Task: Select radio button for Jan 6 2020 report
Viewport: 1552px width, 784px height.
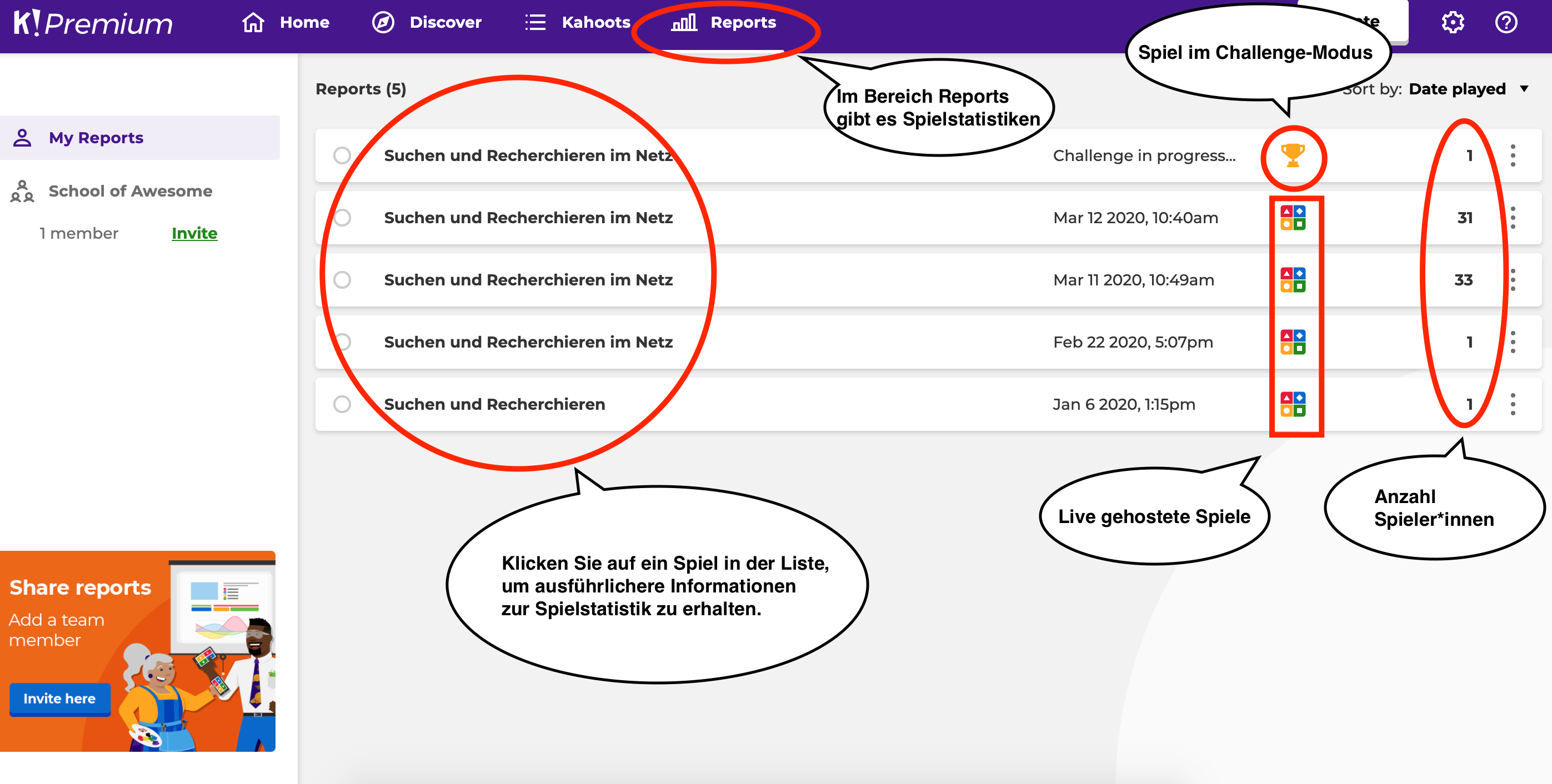Action: (x=342, y=404)
